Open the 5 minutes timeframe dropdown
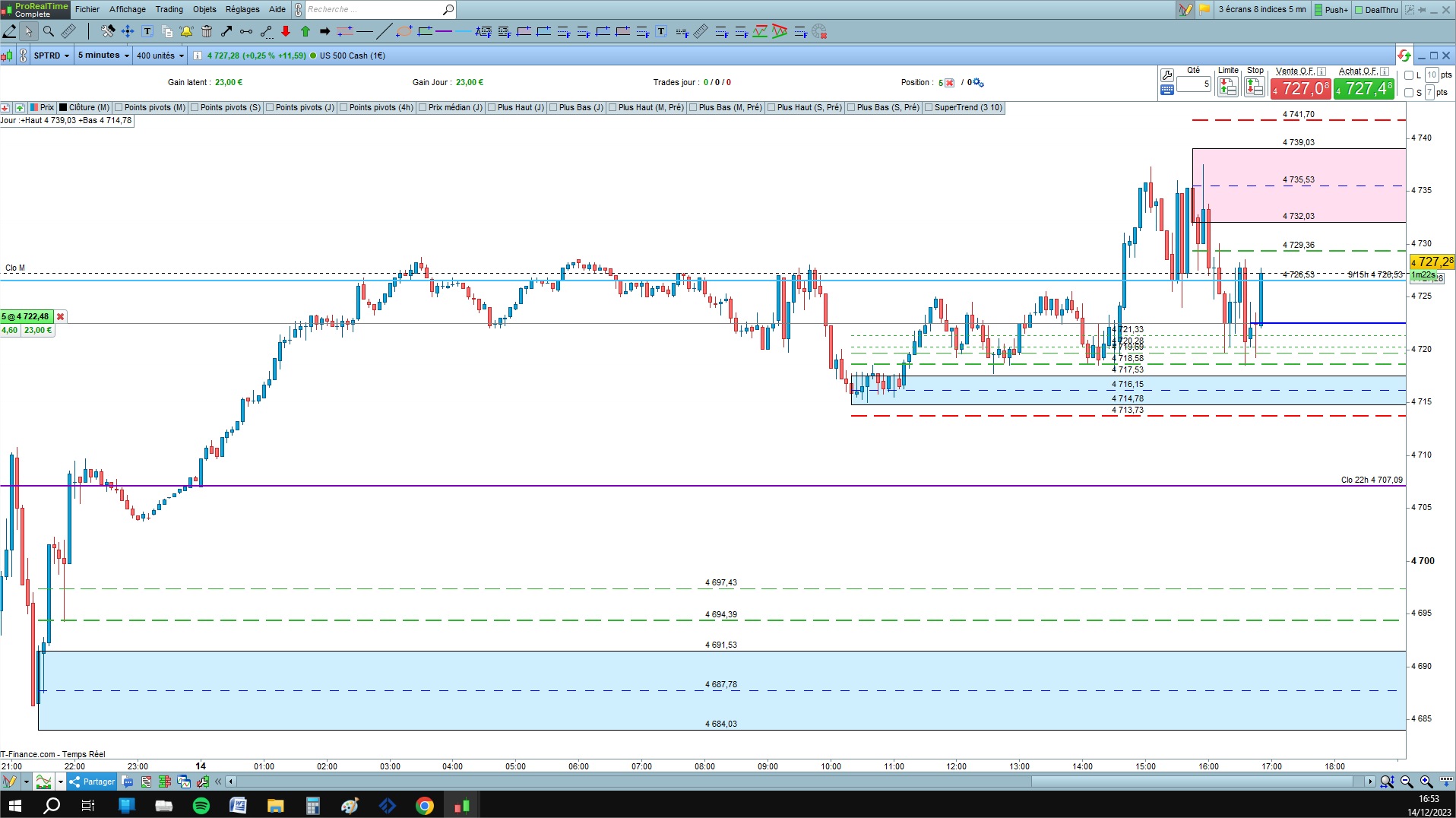This screenshot has width=1456, height=818. [x=103, y=55]
